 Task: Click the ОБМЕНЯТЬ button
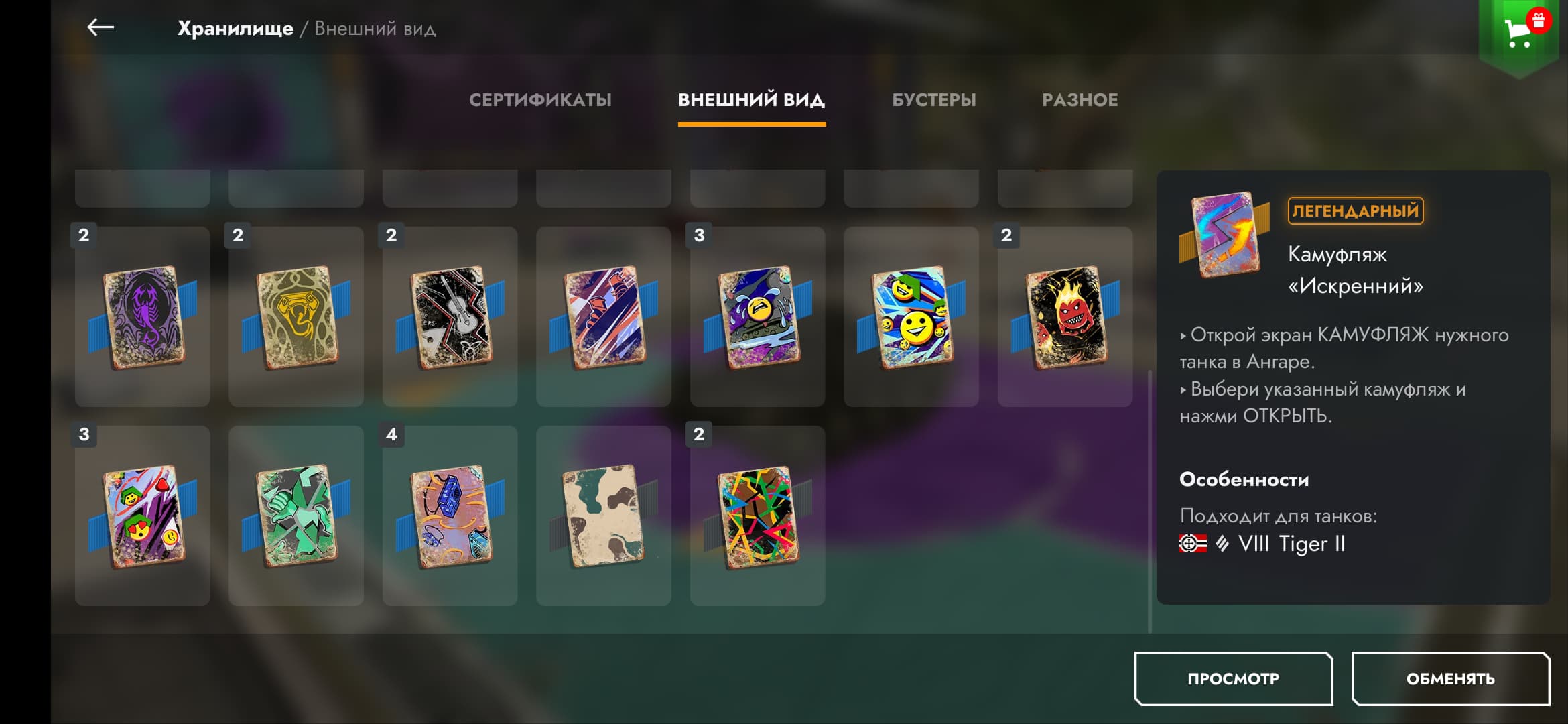1450,678
